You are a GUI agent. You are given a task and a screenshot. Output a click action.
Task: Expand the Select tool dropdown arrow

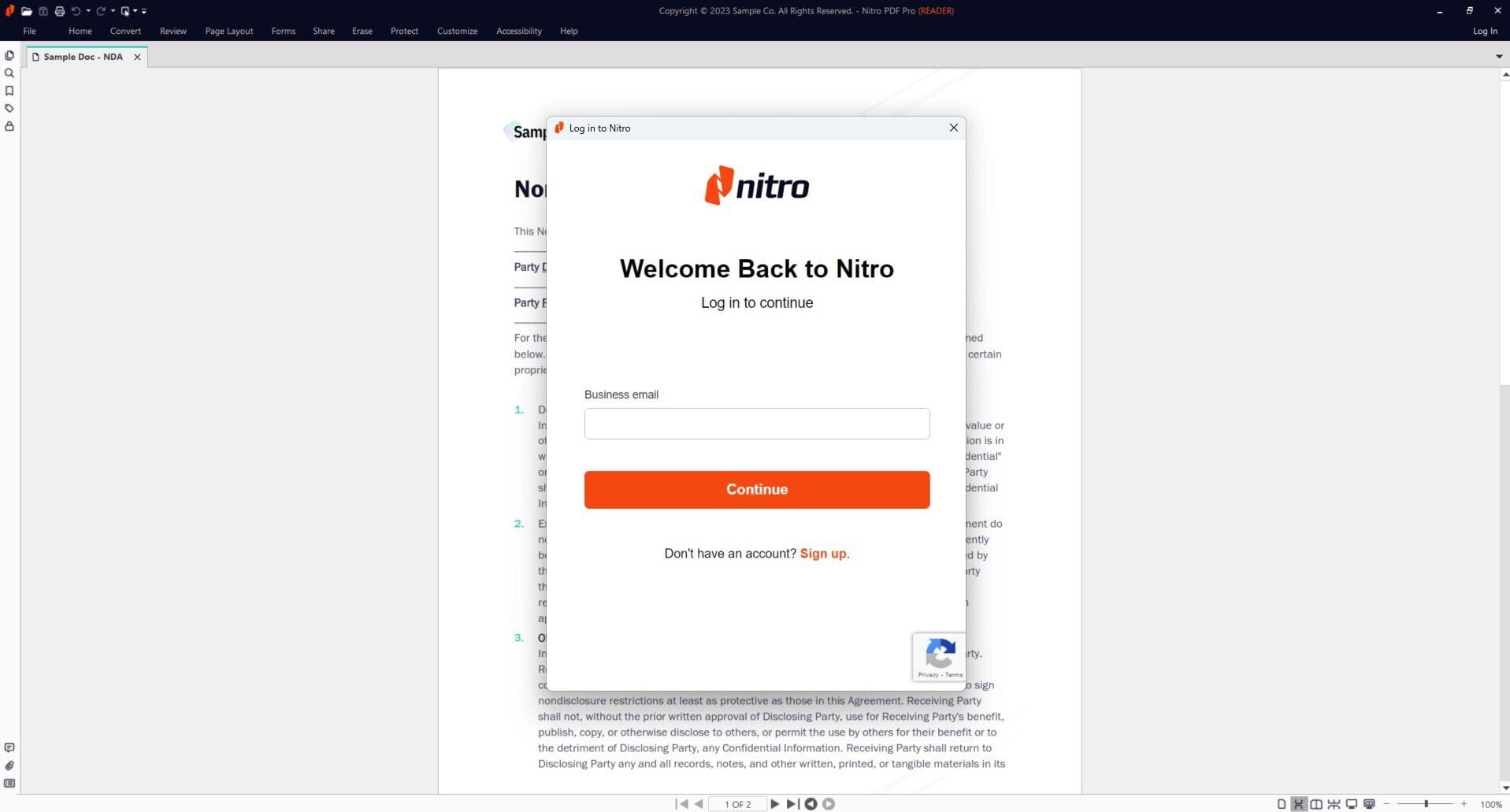pyautogui.click(x=135, y=11)
